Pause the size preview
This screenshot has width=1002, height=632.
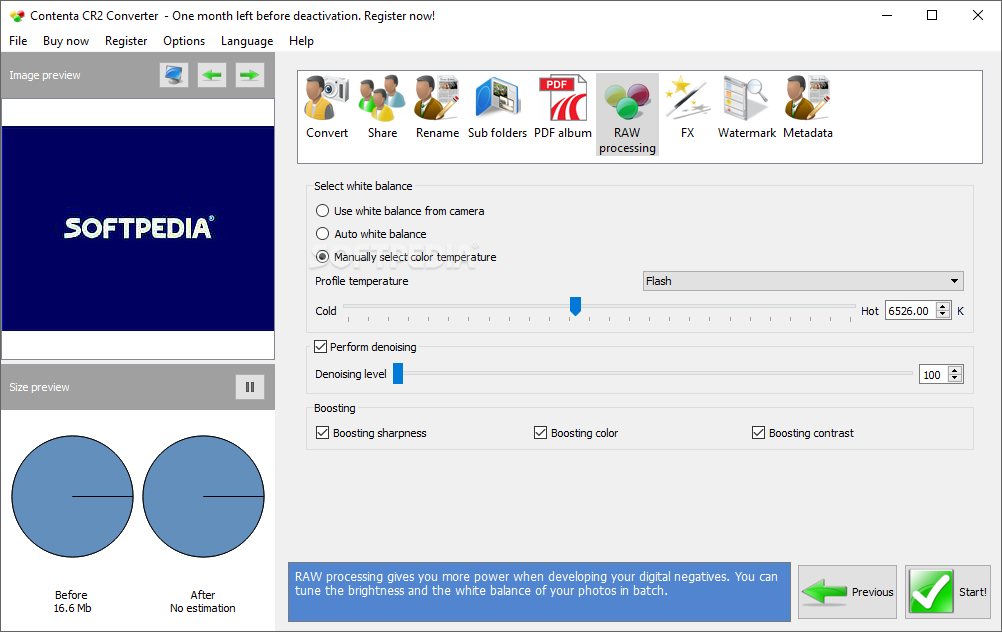pyautogui.click(x=250, y=387)
